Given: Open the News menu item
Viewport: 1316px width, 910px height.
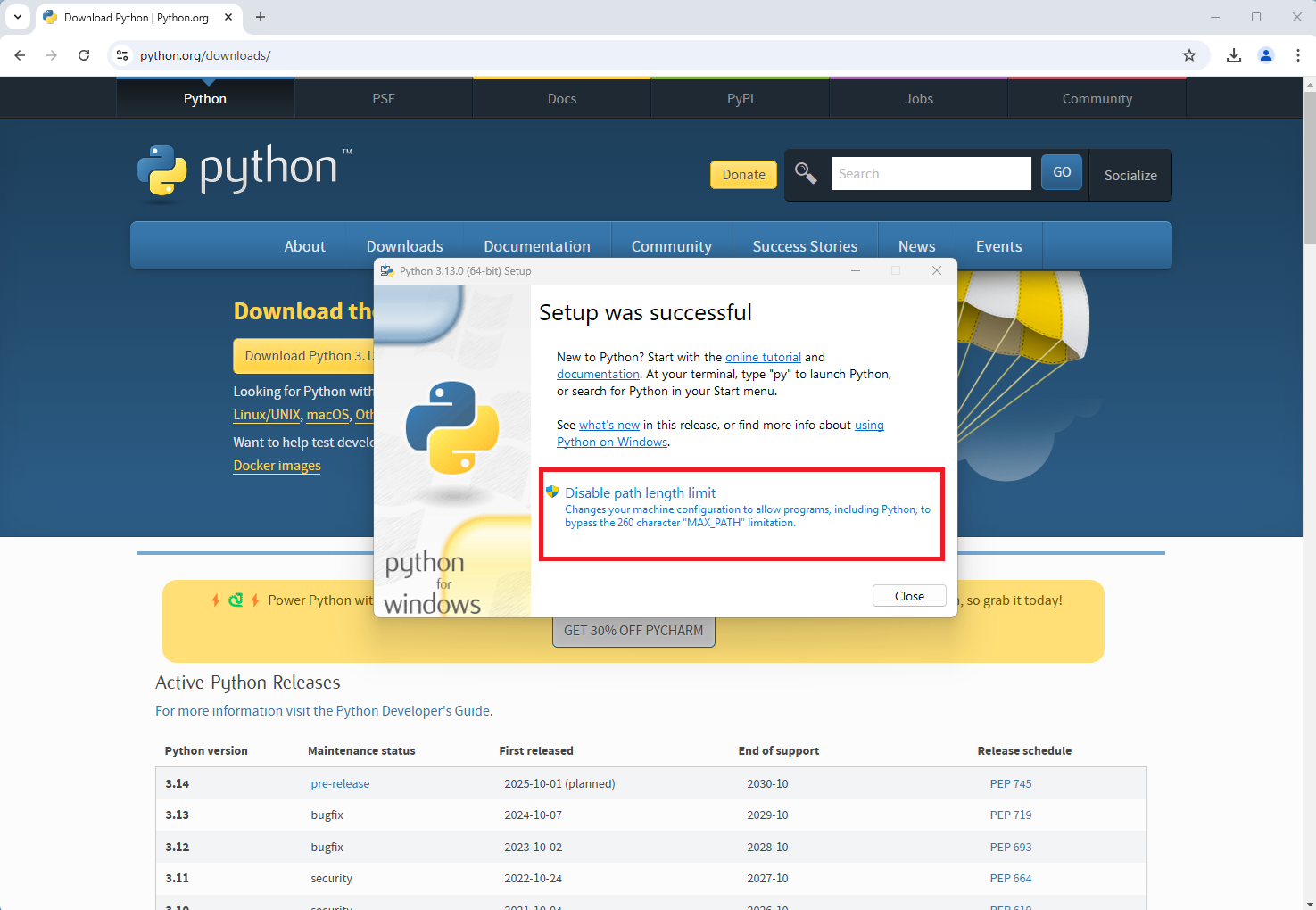Looking at the screenshot, I should 917,246.
